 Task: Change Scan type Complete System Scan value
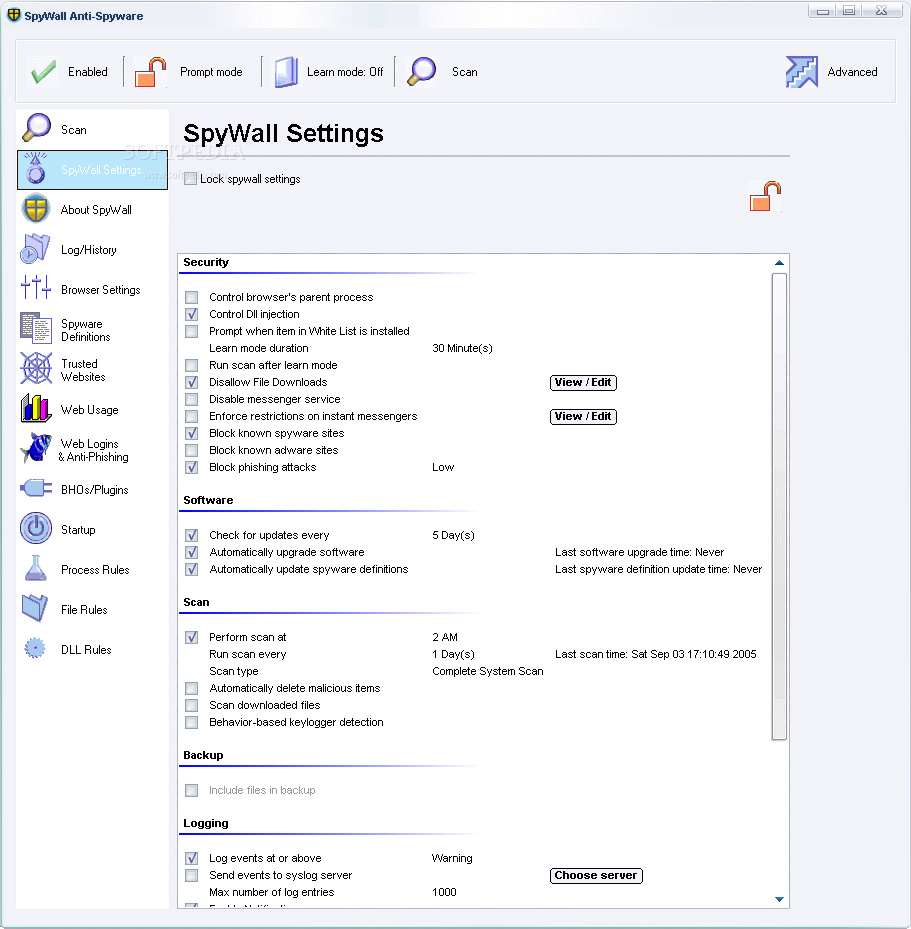point(487,671)
